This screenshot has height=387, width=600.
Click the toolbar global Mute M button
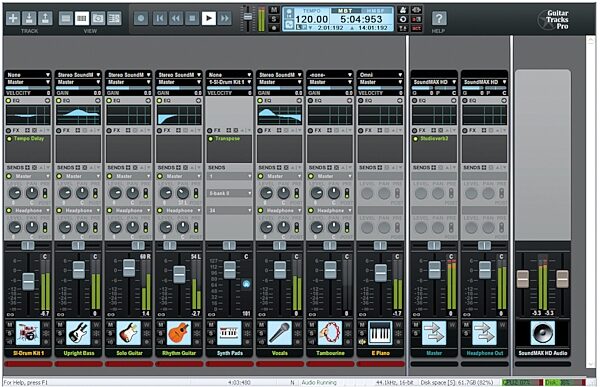click(274, 10)
